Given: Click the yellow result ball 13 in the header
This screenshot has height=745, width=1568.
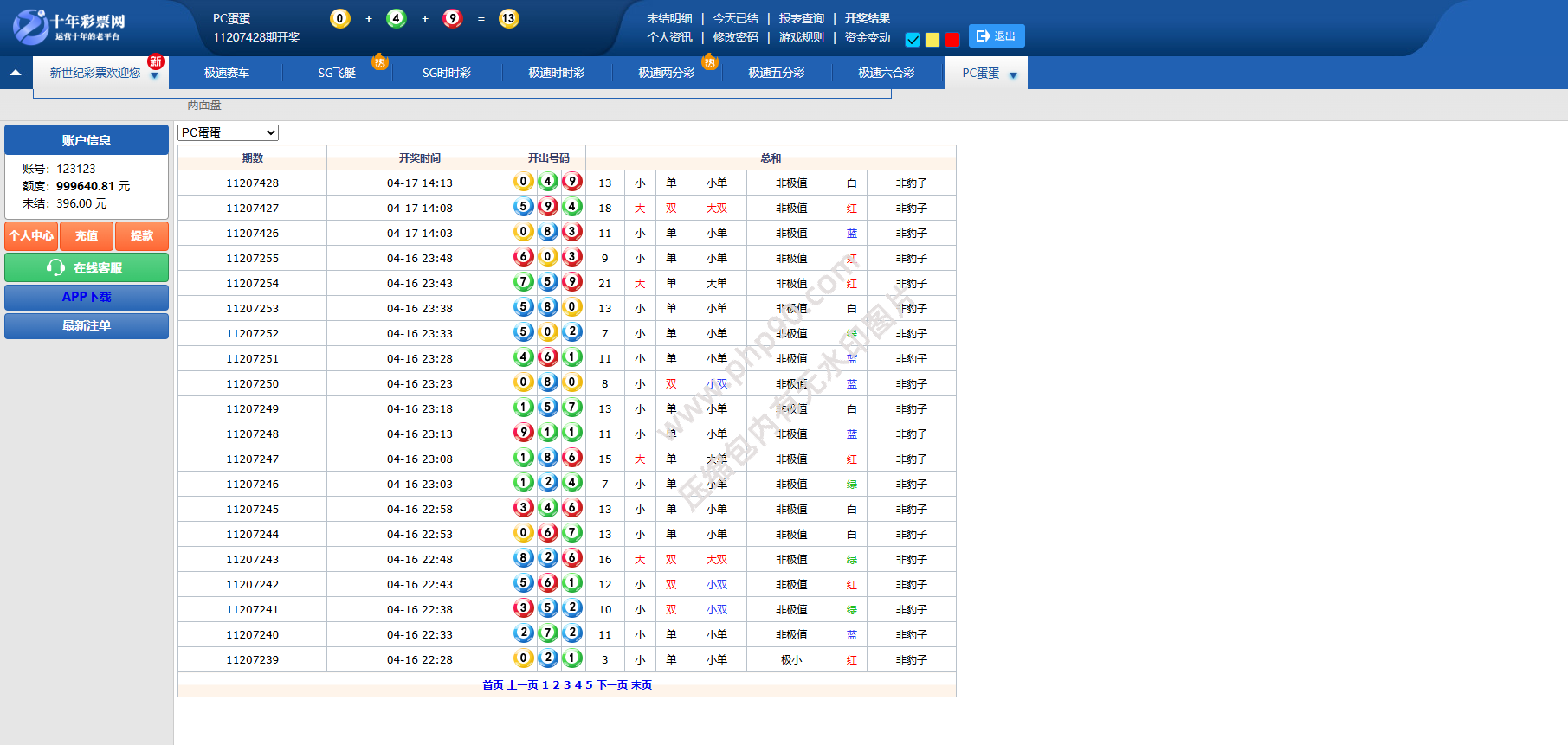Looking at the screenshot, I should pos(508,18).
